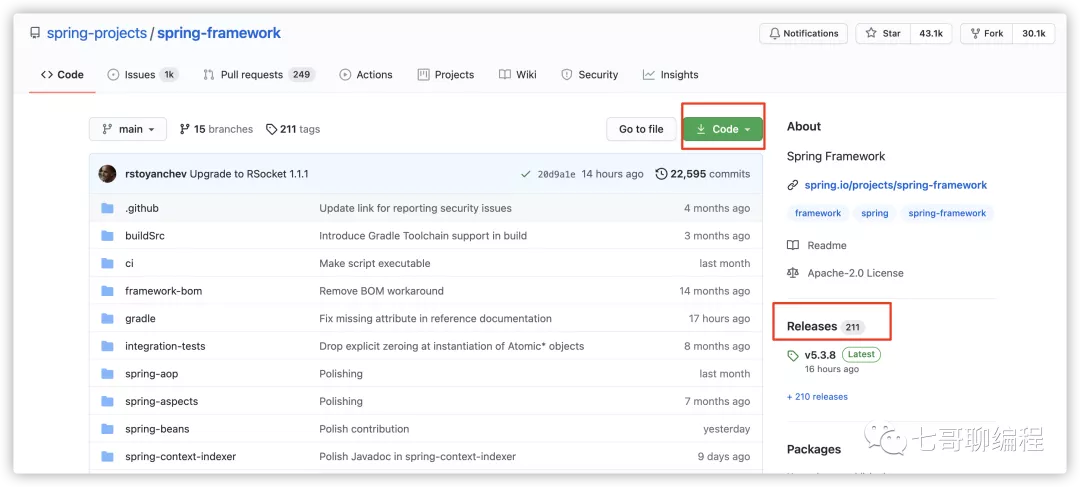Click rstoyanchev's avatar image
The height and width of the screenshot is (487, 1080).
point(107,174)
